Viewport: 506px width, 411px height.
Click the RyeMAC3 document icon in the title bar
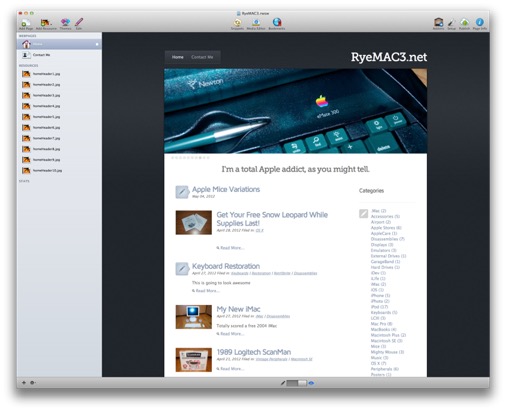click(238, 13)
